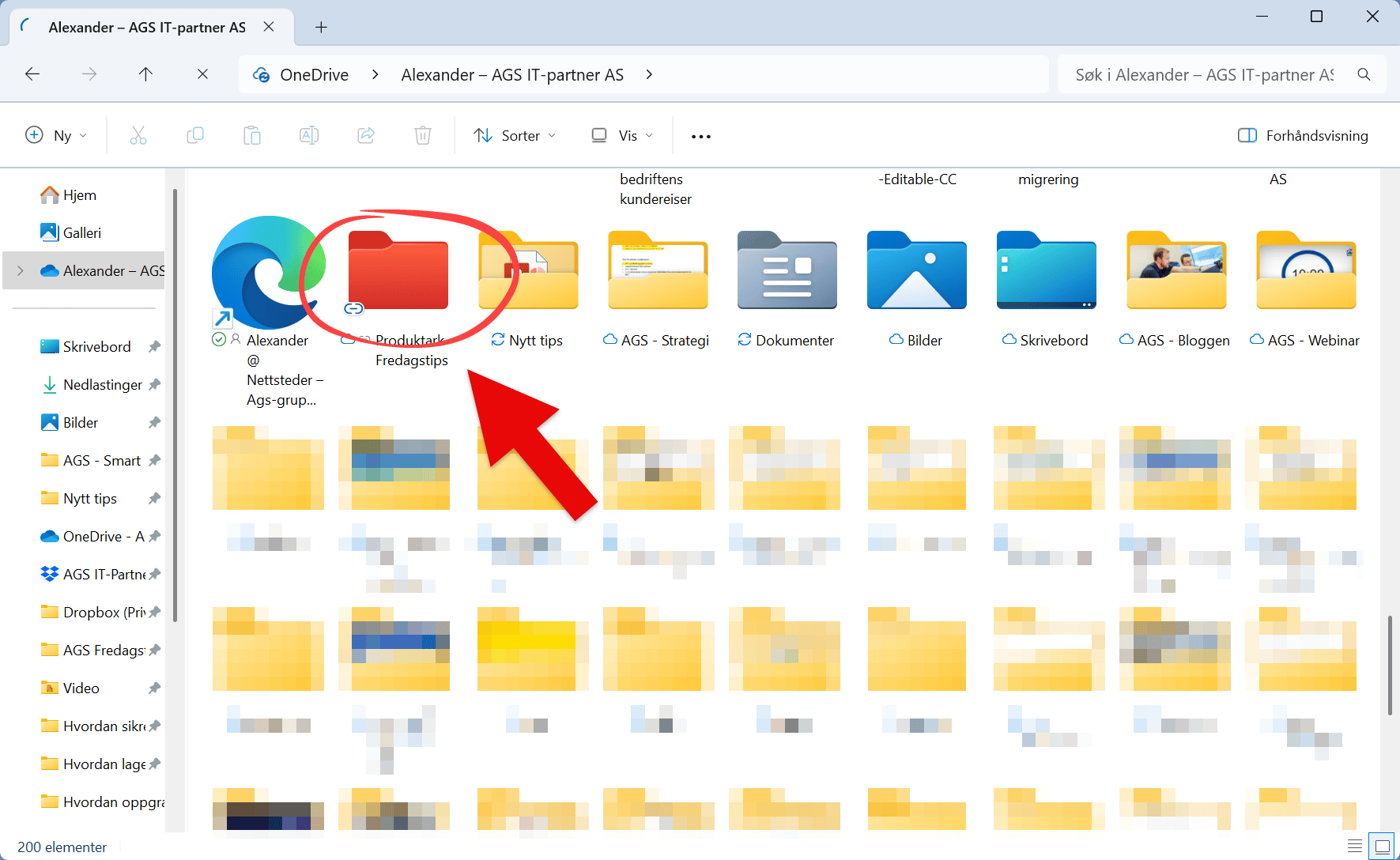Expand chevron after OneDrive in address bar
This screenshot has height=860, width=1400.
pos(375,74)
